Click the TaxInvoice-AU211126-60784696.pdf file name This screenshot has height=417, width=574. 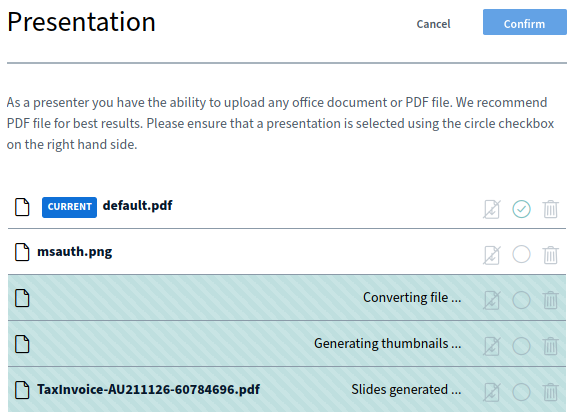click(148, 390)
